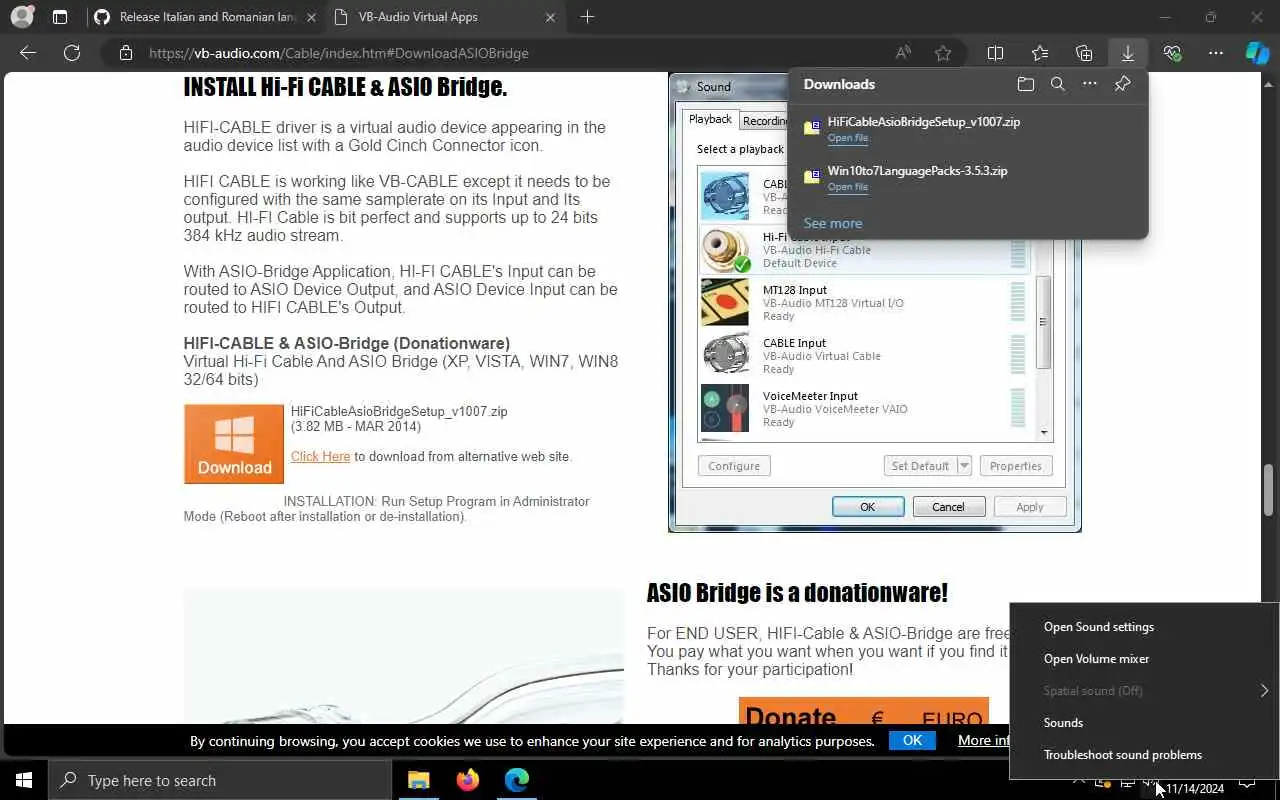The image size is (1280, 800).
Task: Click the Donate EURO button
Action: click(864, 711)
